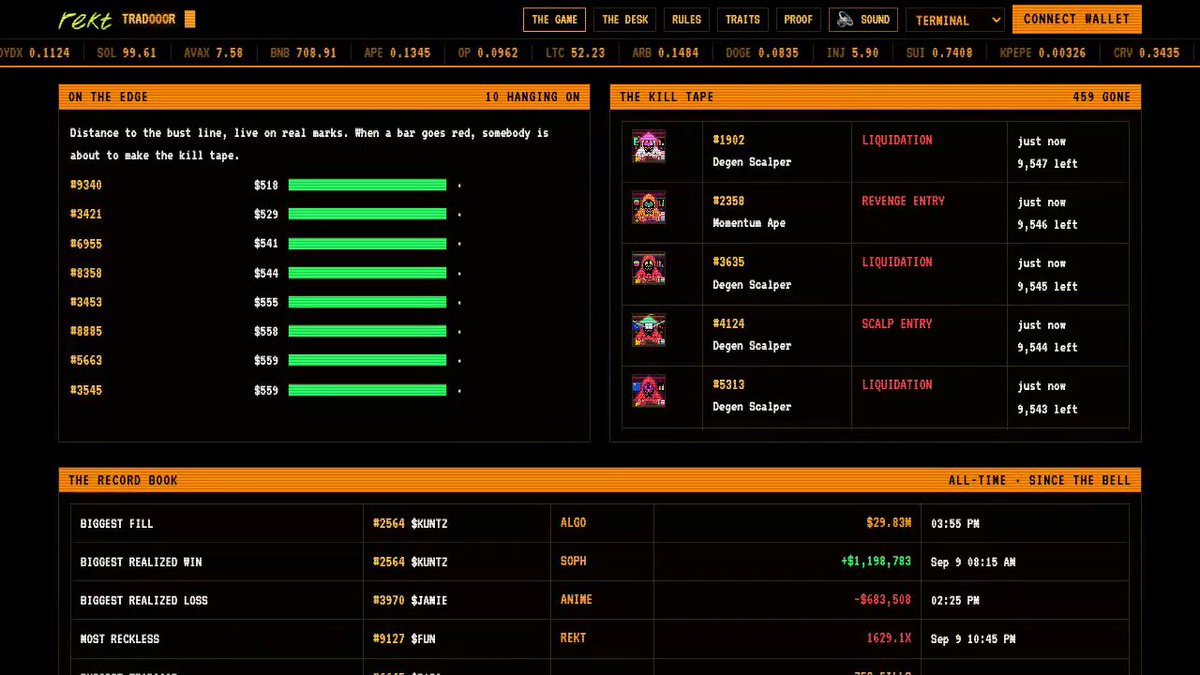The width and height of the screenshot is (1200, 675).
Task: Click the ALGO trait label
Action: pos(573,523)
